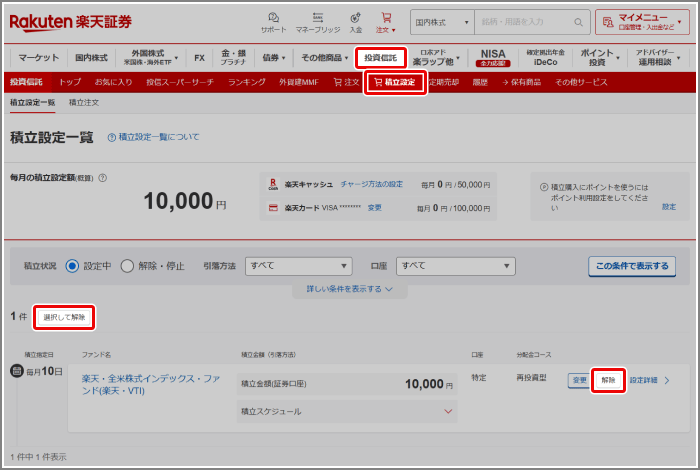Open the お気に入り submenu item
Screen dimensions: 700x470
[x=113, y=82]
